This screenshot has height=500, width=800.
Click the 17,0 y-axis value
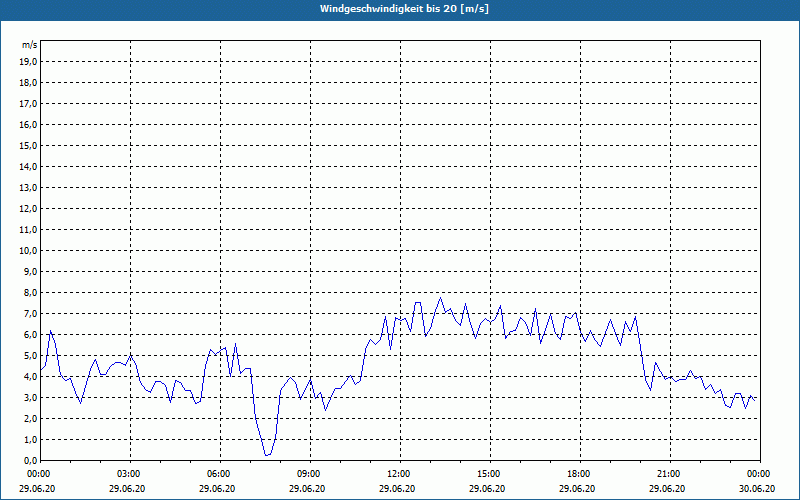(28, 104)
